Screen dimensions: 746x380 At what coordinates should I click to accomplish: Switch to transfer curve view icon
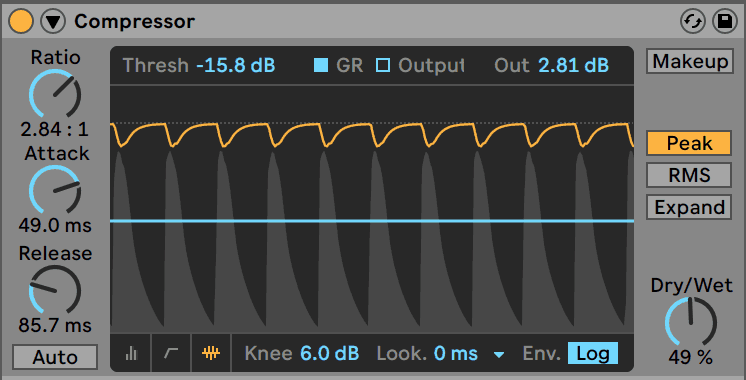pyautogui.click(x=171, y=353)
